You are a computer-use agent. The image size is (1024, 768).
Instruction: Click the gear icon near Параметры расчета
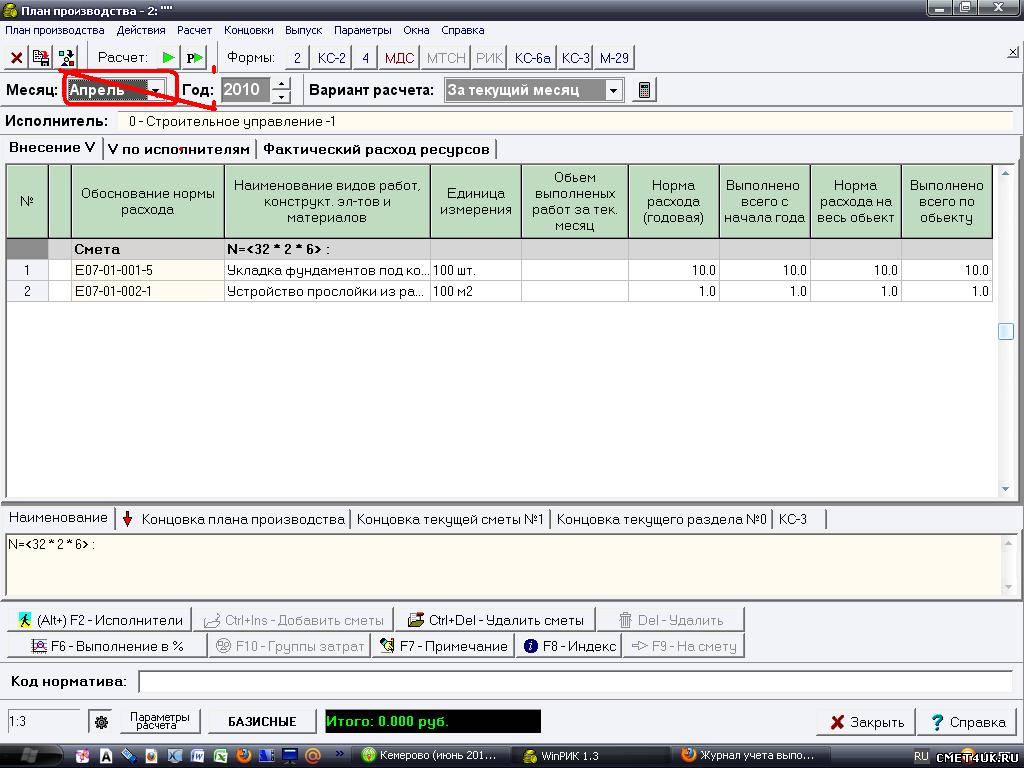click(x=100, y=722)
